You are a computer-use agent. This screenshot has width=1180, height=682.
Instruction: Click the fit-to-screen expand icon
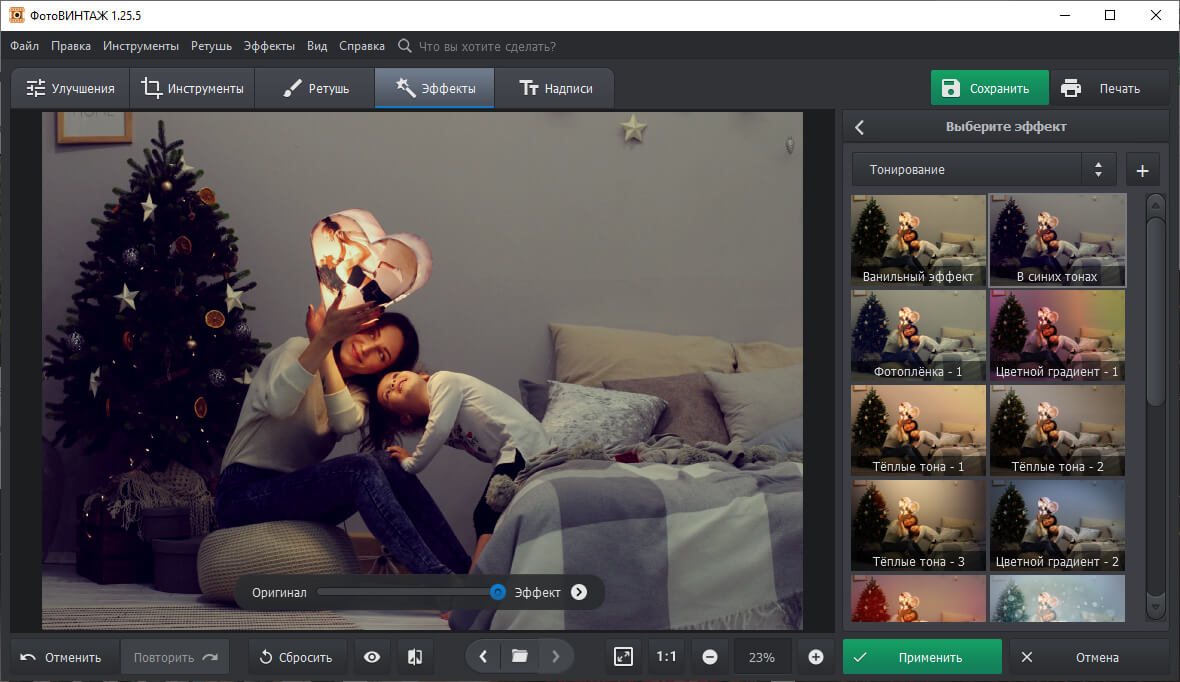point(623,657)
